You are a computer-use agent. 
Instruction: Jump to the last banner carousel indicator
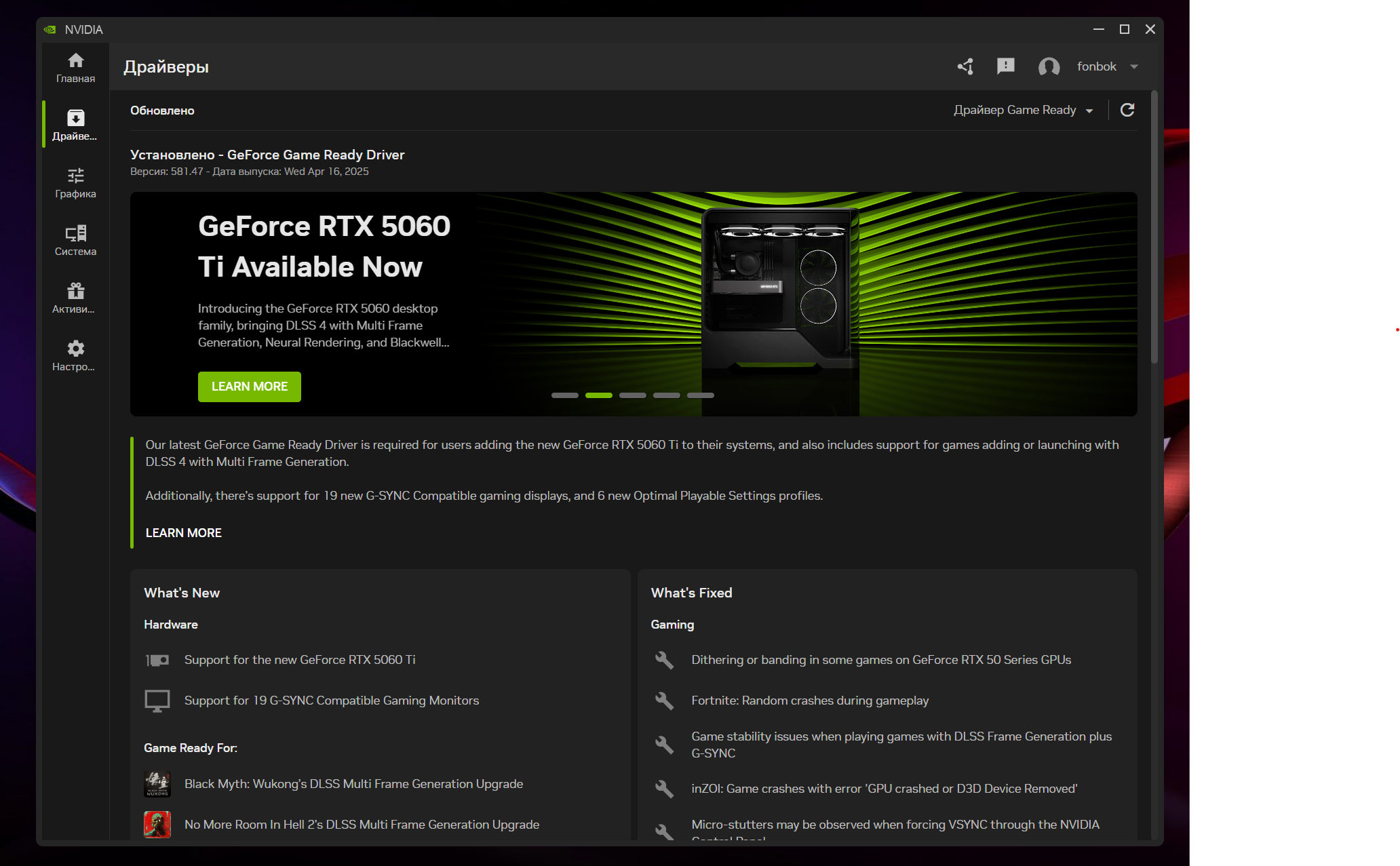coord(700,395)
